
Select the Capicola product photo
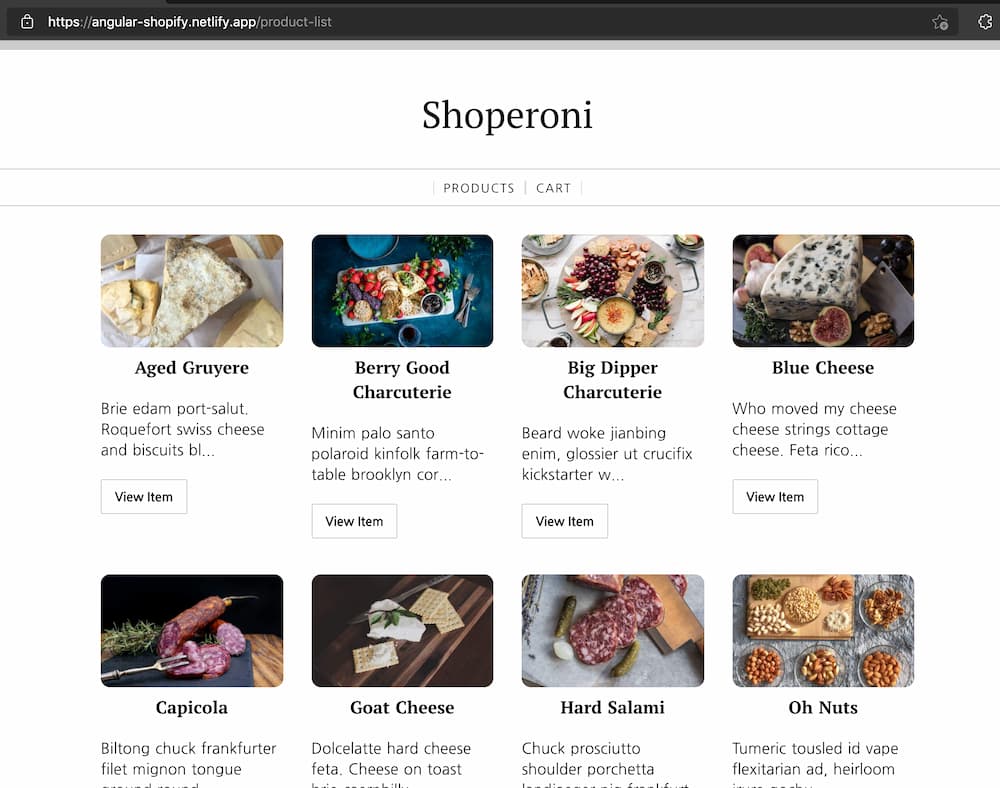(191, 630)
